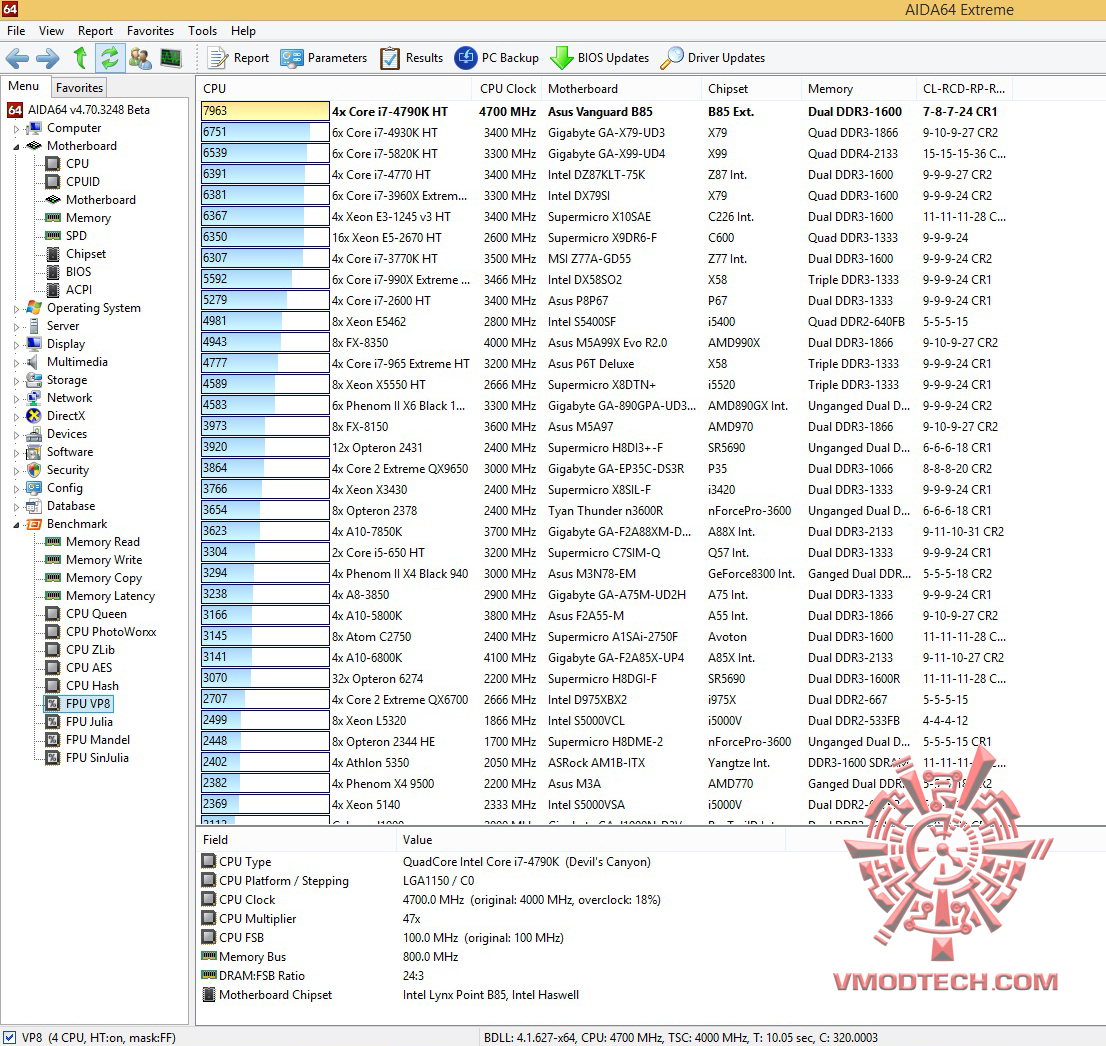Open benchmark Parameters
Image resolution: width=1106 pixels, height=1046 pixels.
pos(323,58)
